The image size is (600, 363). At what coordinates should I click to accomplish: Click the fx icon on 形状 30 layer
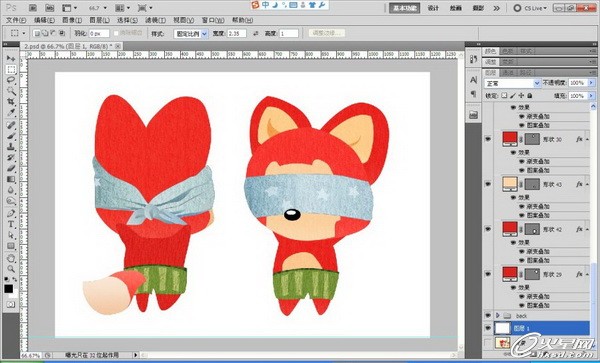[579, 139]
